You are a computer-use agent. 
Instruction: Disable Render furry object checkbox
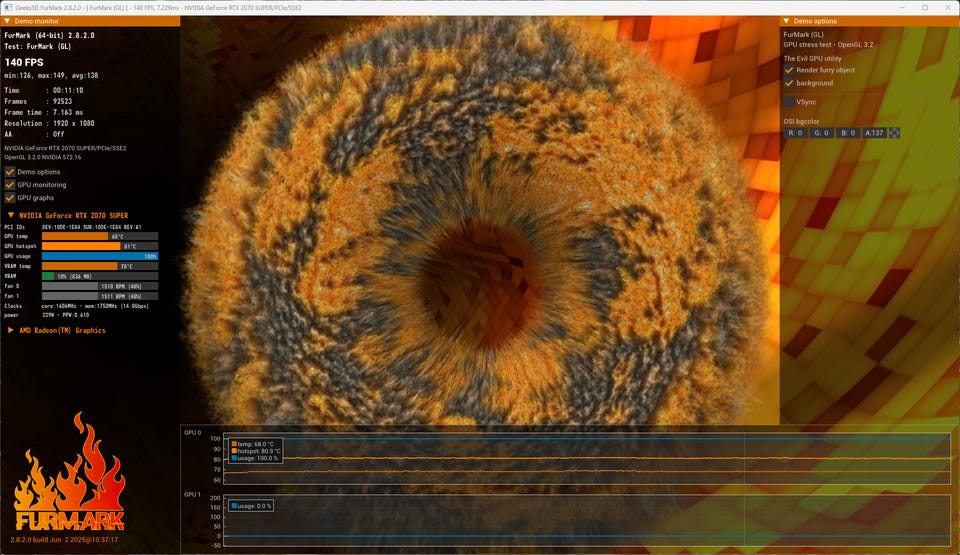click(789, 70)
